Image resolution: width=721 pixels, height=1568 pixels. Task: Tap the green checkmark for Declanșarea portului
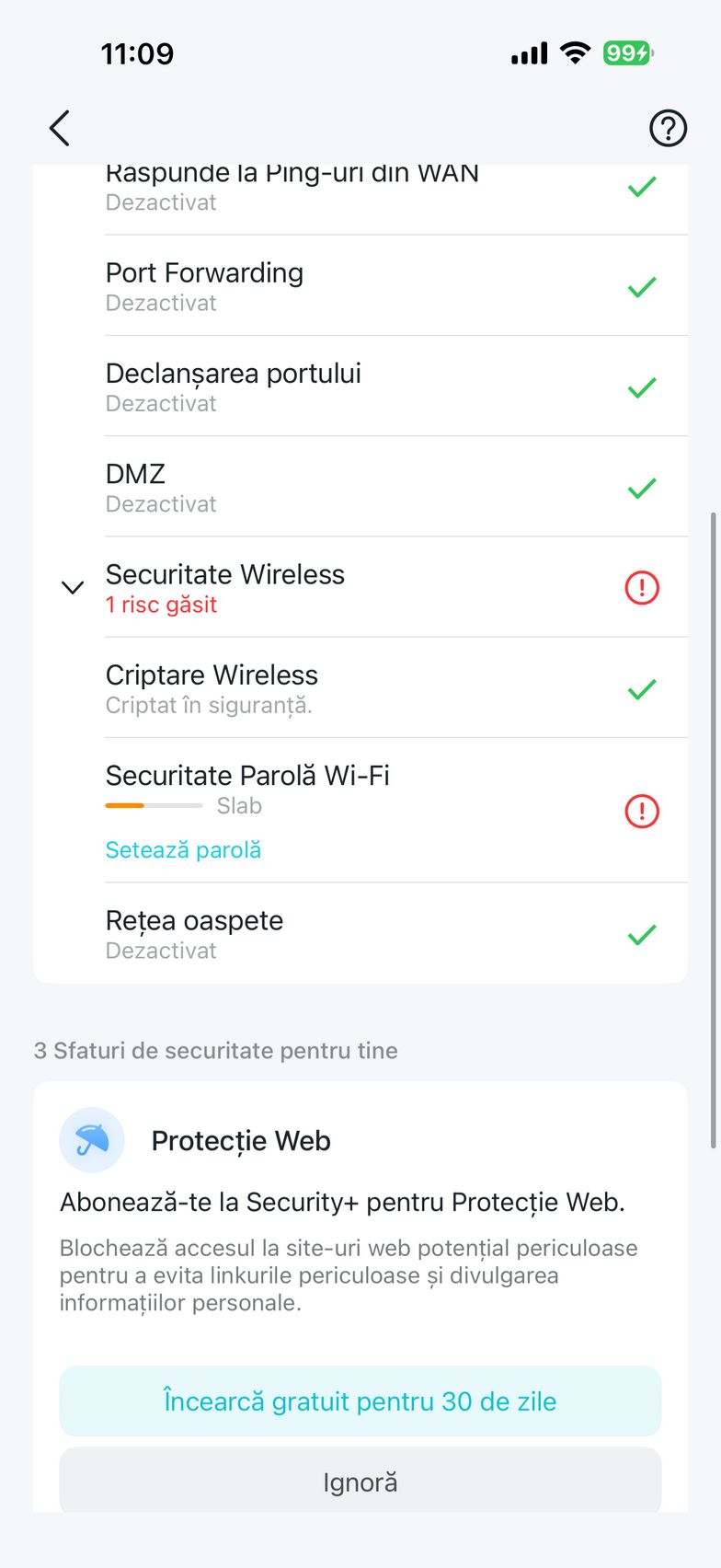[642, 387]
